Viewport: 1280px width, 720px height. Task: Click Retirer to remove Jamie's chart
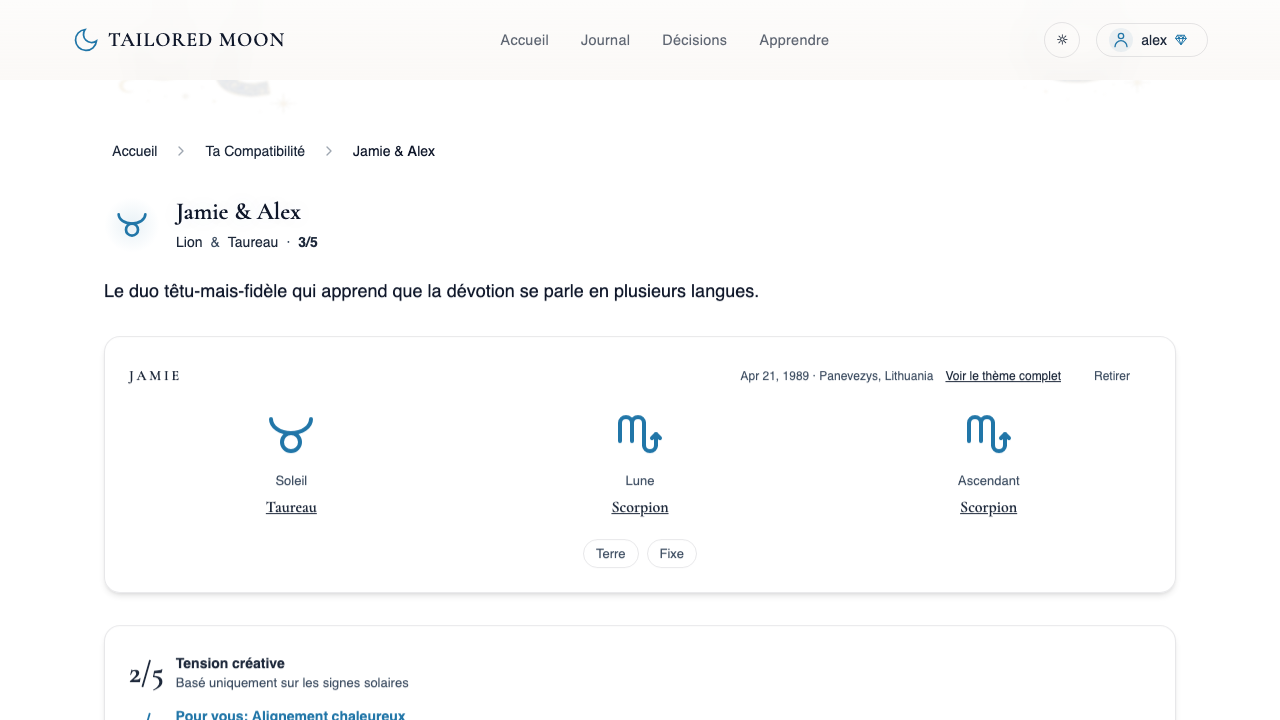pos(1111,376)
